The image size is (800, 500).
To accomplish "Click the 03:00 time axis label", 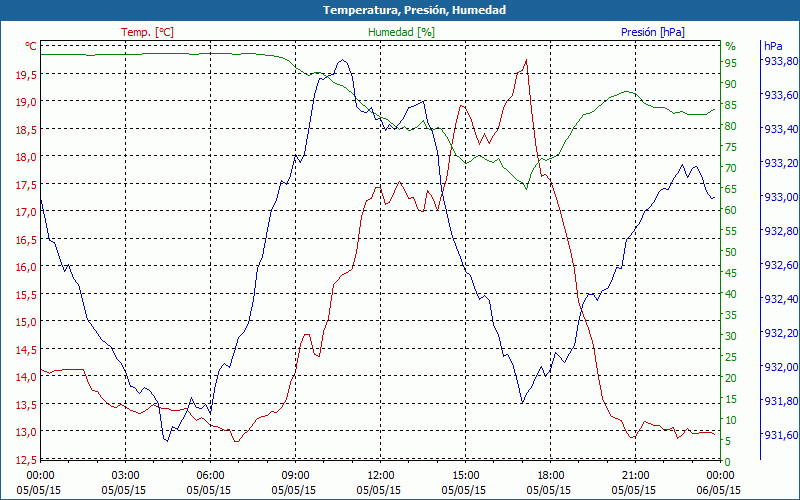I will pos(125,474).
